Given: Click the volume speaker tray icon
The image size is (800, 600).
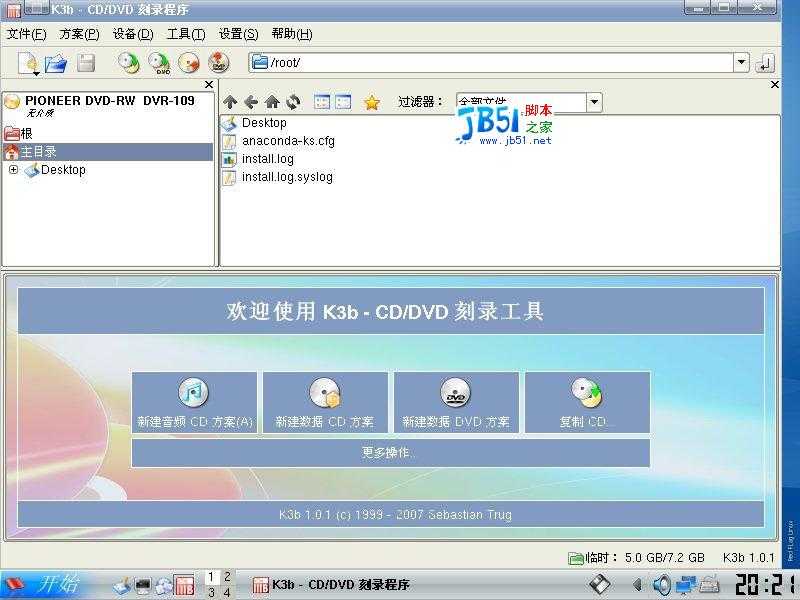Looking at the screenshot, I should (662, 585).
